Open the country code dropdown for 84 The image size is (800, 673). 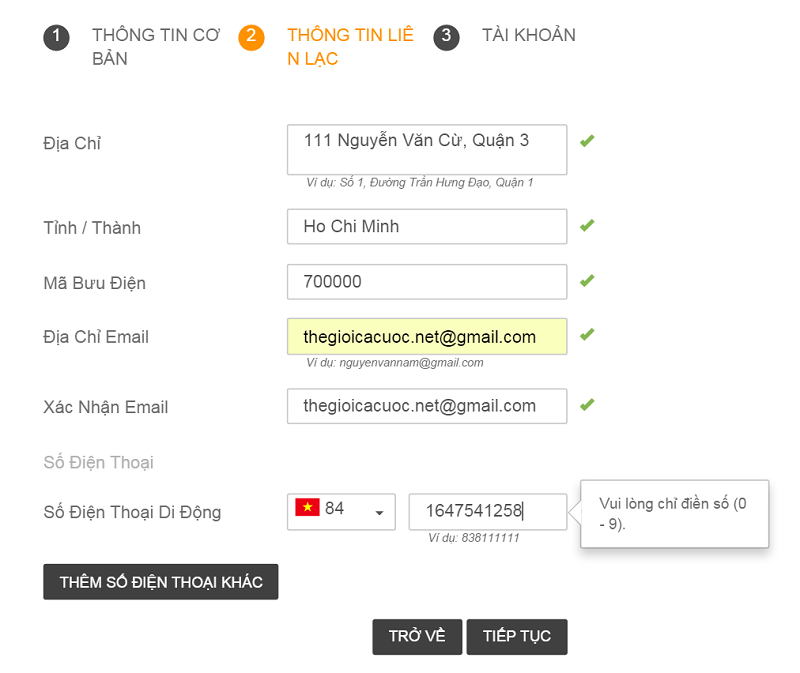378,511
